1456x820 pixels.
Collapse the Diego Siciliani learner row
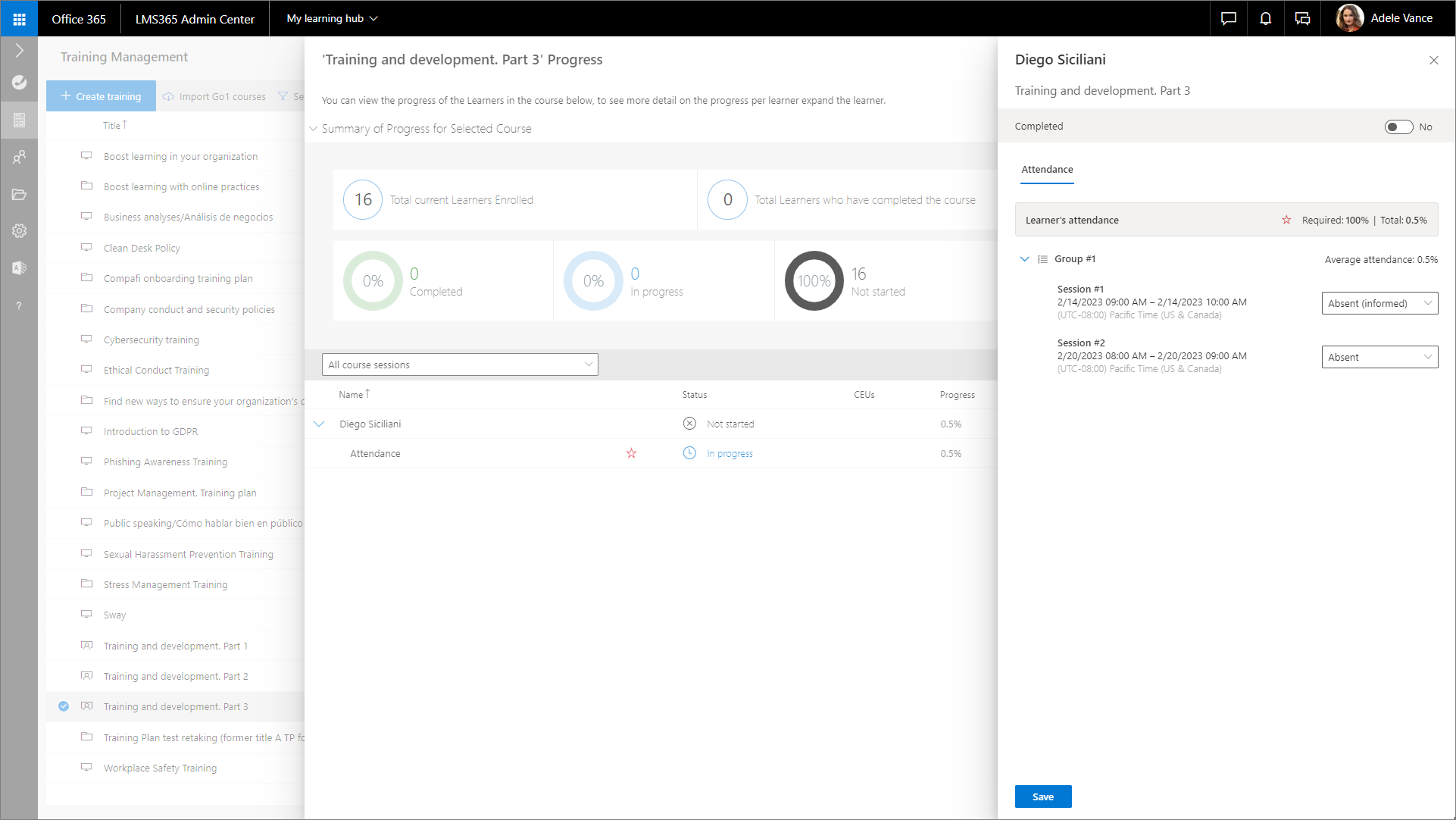(319, 424)
